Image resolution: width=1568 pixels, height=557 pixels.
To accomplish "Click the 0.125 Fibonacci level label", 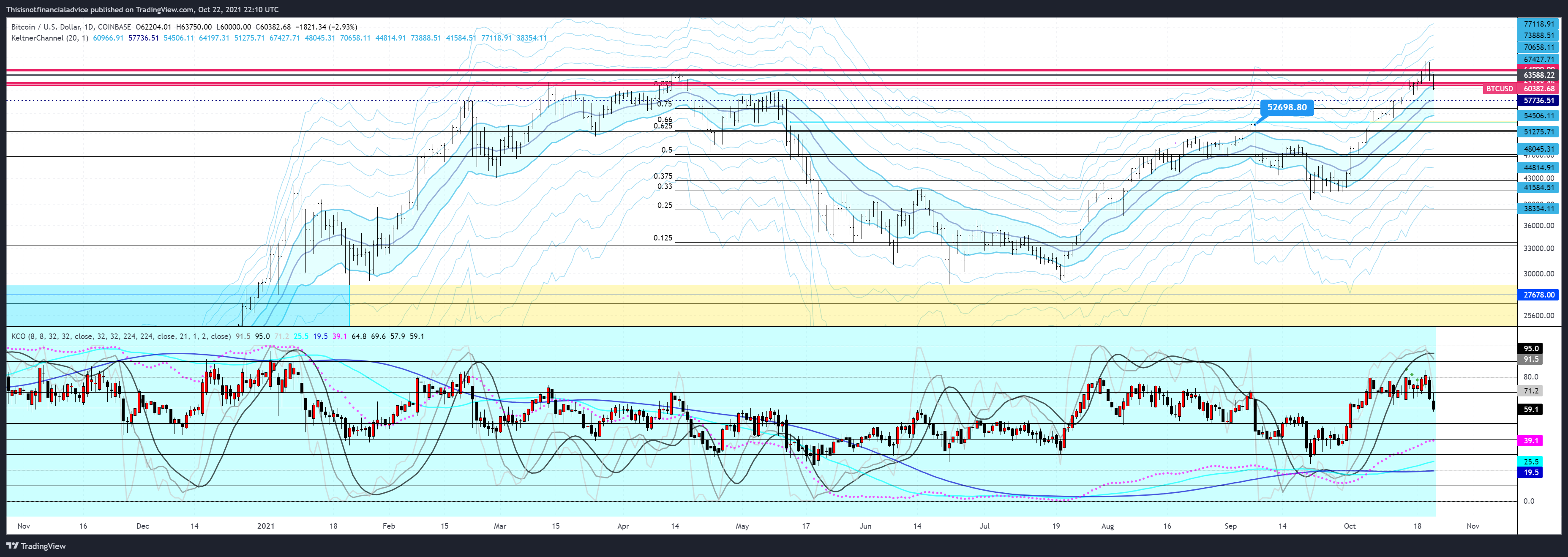I will click(663, 238).
